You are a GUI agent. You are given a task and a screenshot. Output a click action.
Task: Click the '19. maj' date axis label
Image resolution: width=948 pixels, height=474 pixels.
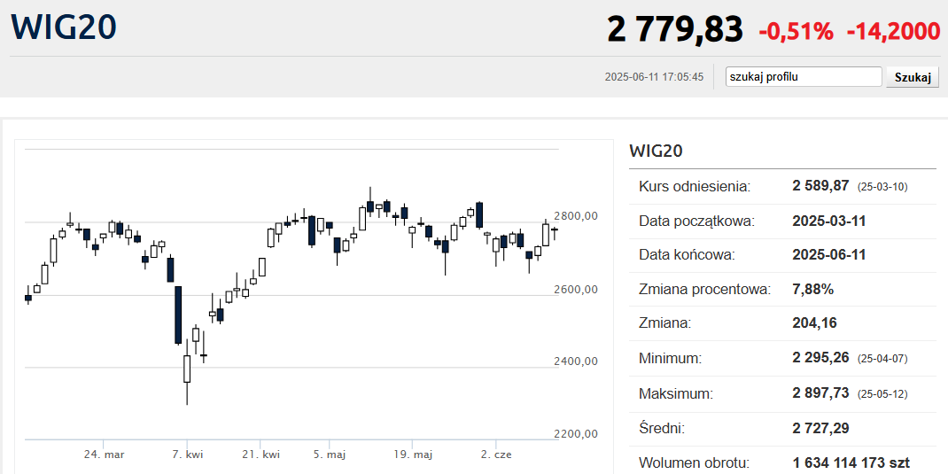(x=414, y=454)
